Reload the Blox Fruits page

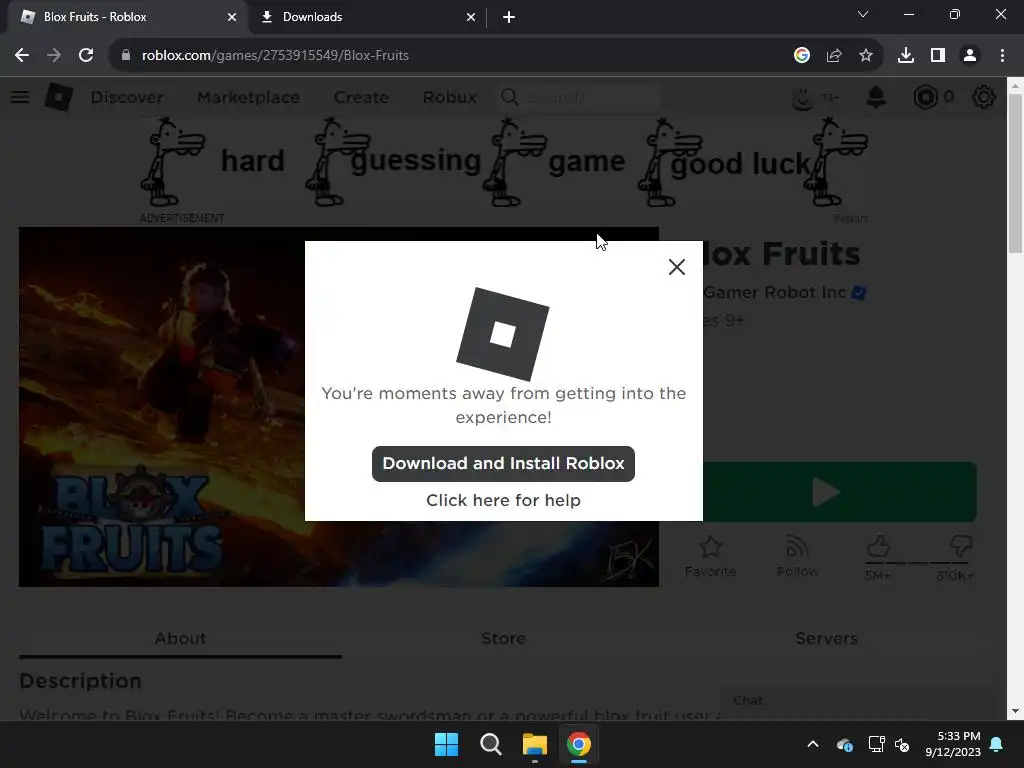86,56
